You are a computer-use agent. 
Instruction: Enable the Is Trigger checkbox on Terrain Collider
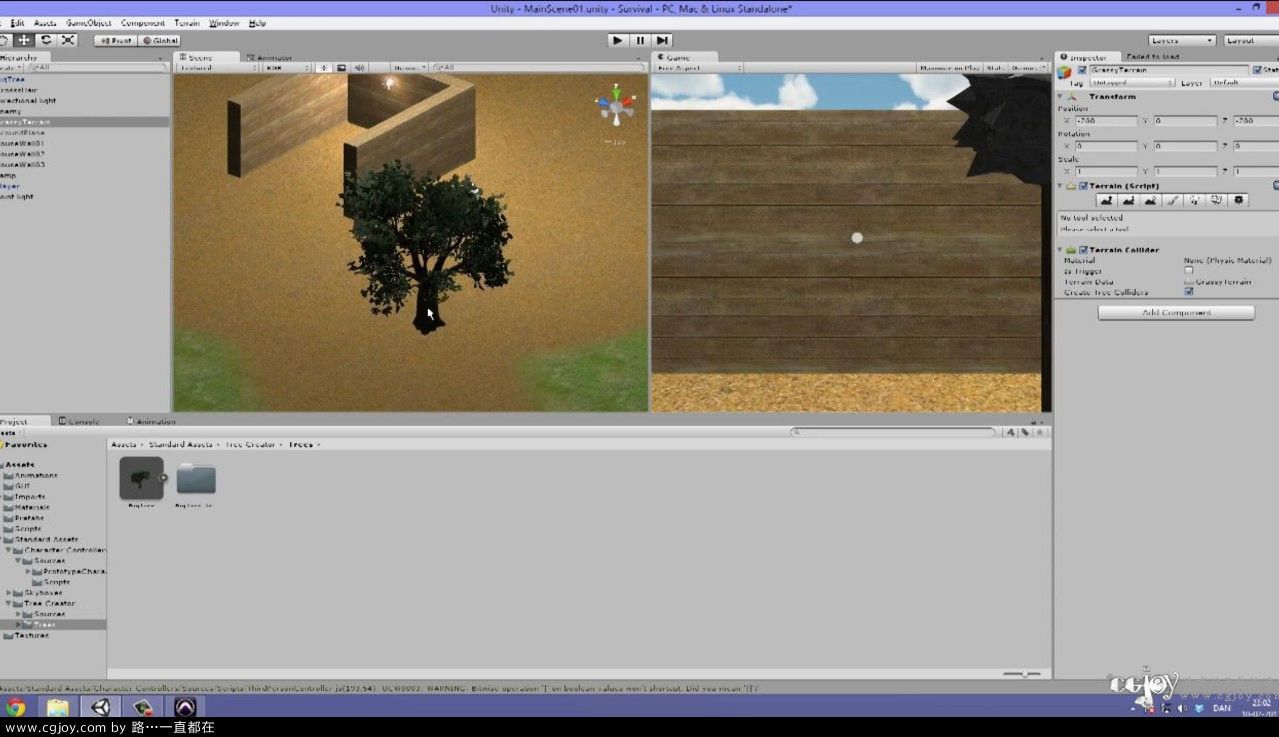1189,270
